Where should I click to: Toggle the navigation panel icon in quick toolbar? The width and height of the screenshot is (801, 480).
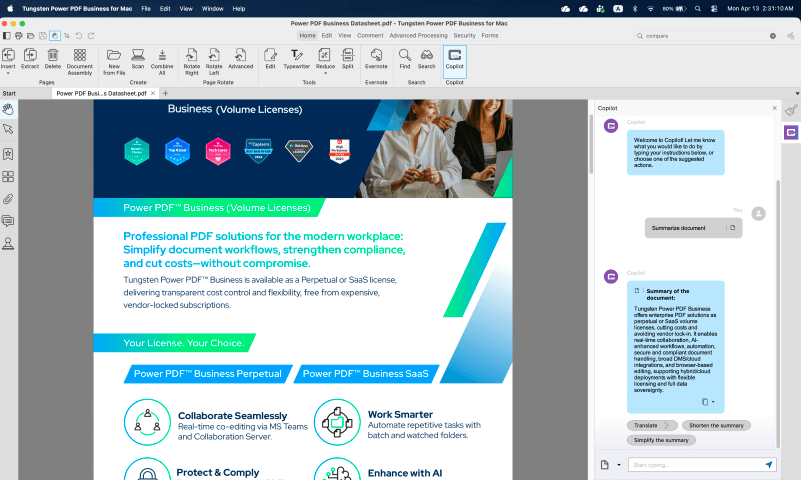[x=7, y=36]
